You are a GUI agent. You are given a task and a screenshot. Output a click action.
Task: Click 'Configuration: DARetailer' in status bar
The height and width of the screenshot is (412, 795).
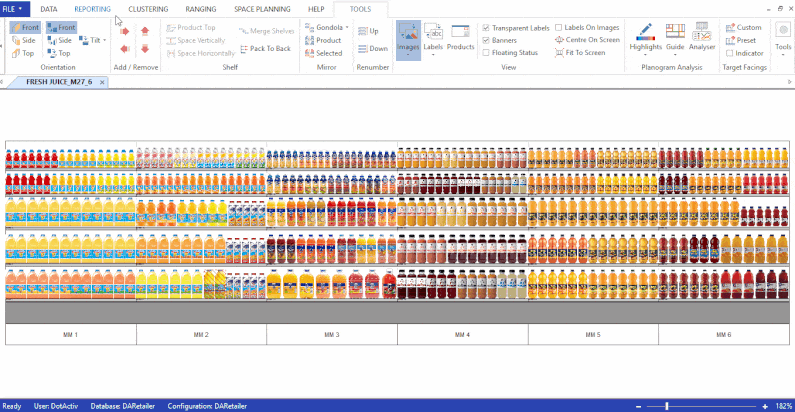point(207,406)
